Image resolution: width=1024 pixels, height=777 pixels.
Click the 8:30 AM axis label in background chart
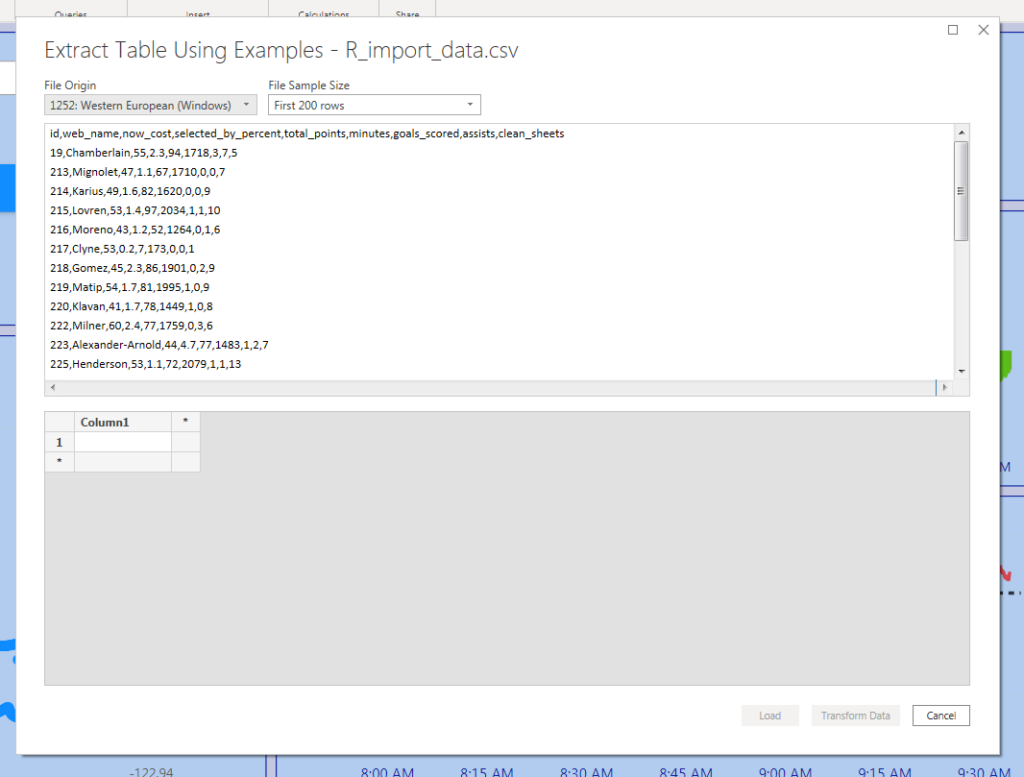coord(586,771)
